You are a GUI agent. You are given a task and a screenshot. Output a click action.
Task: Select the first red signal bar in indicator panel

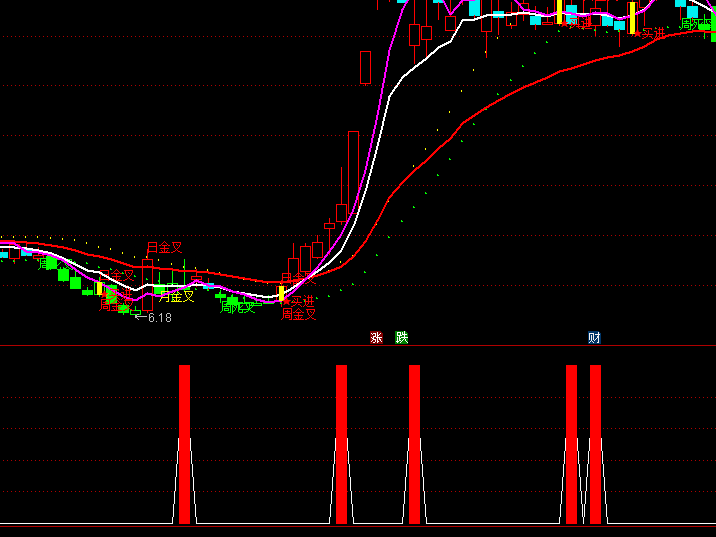pyautogui.click(x=184, y=444)
